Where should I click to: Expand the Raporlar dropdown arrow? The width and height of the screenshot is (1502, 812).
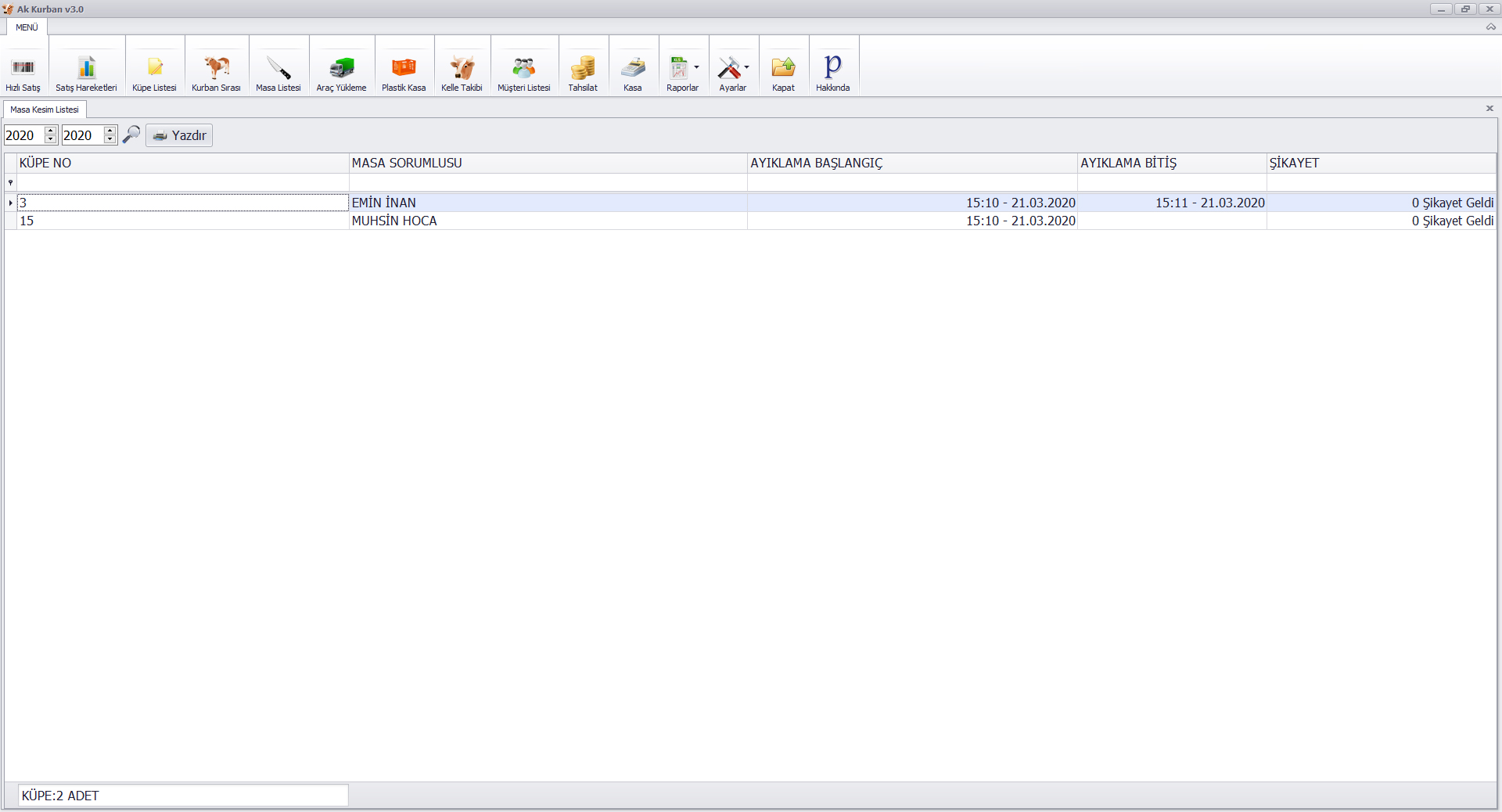[x=696, y=67]
